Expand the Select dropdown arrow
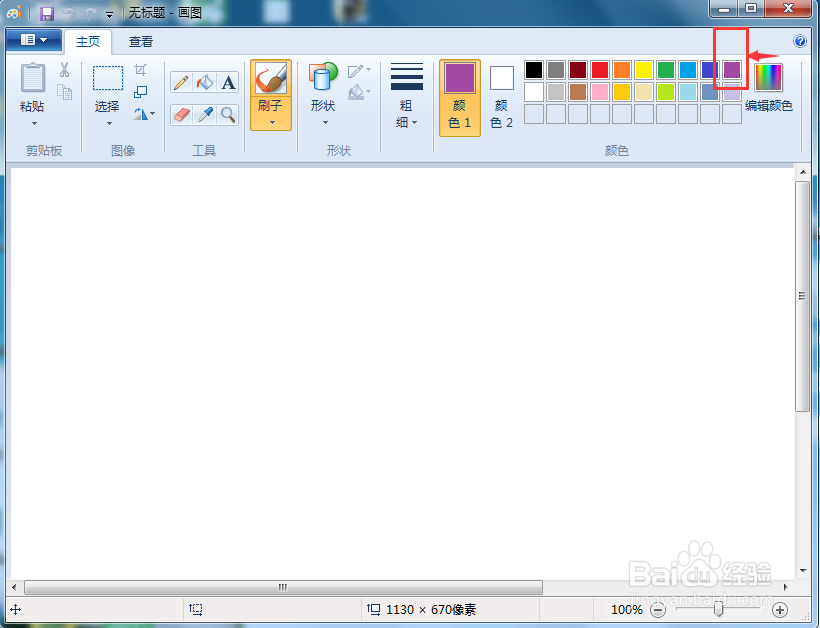 coord(109,123)
